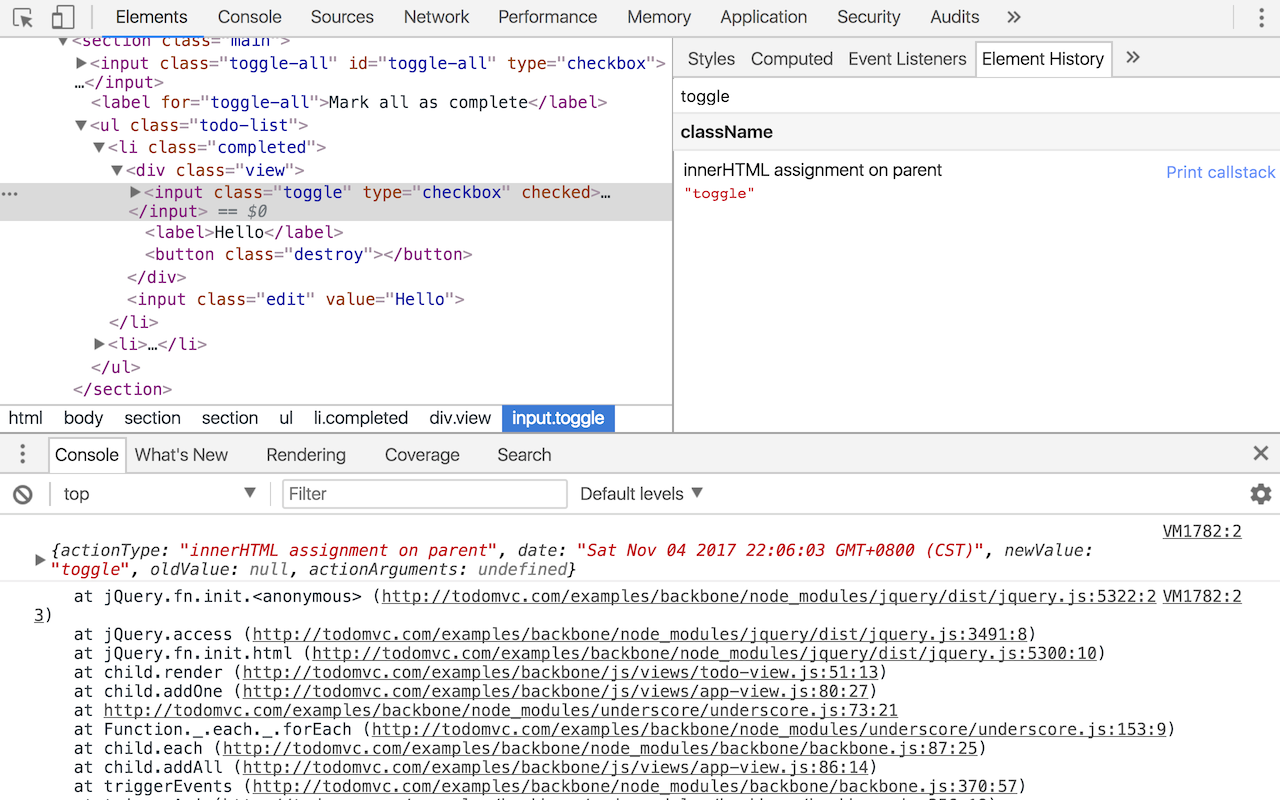Image resolution: width=1280 pixels, height=800 pixels.
Task: Switch to the Network tab
Action: click(436, 17)
